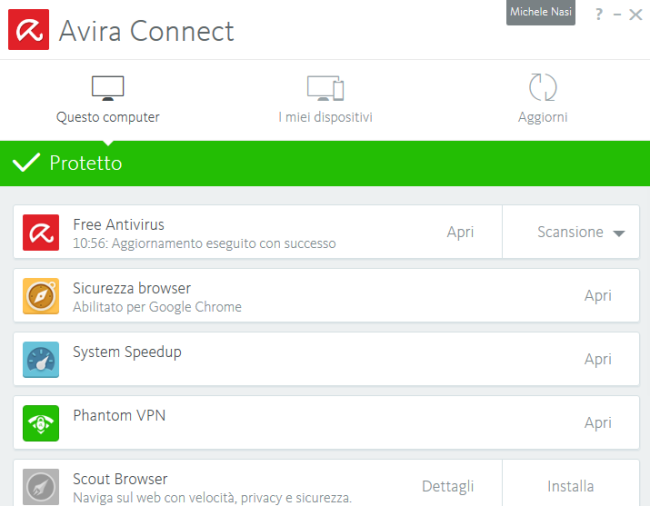Open the I miei dispositivi devices icon
The image size is (650, 506).
tap(325, 88)
